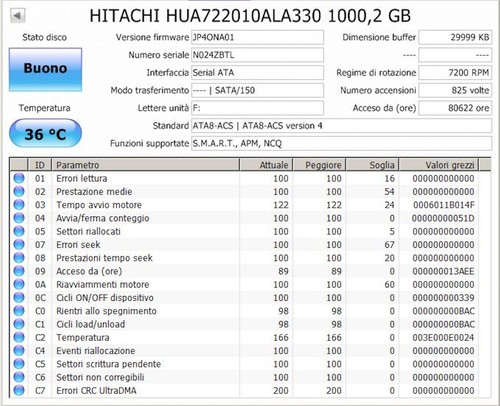
Task: Select the status orb of Riavviamenti motore
Action: point(19,284)
